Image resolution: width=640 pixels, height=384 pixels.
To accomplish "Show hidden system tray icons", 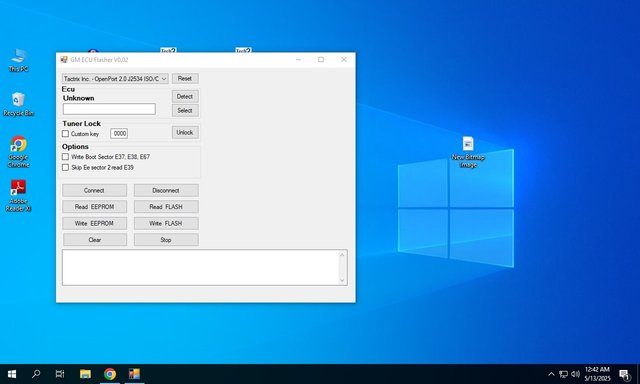I will click(551, 374).
